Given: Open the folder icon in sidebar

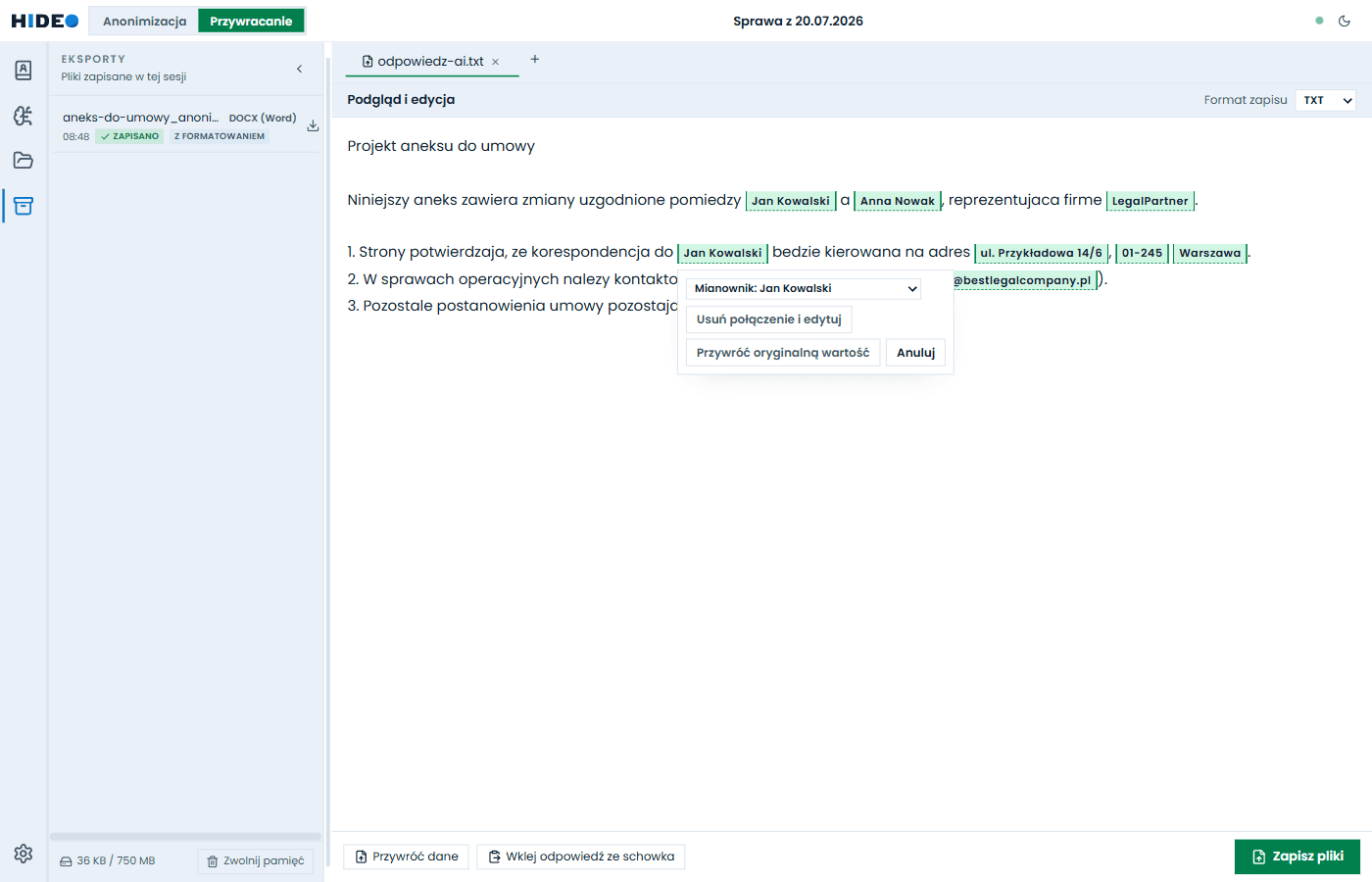Looking at the screenshot, I should click(x=24, y=161).
